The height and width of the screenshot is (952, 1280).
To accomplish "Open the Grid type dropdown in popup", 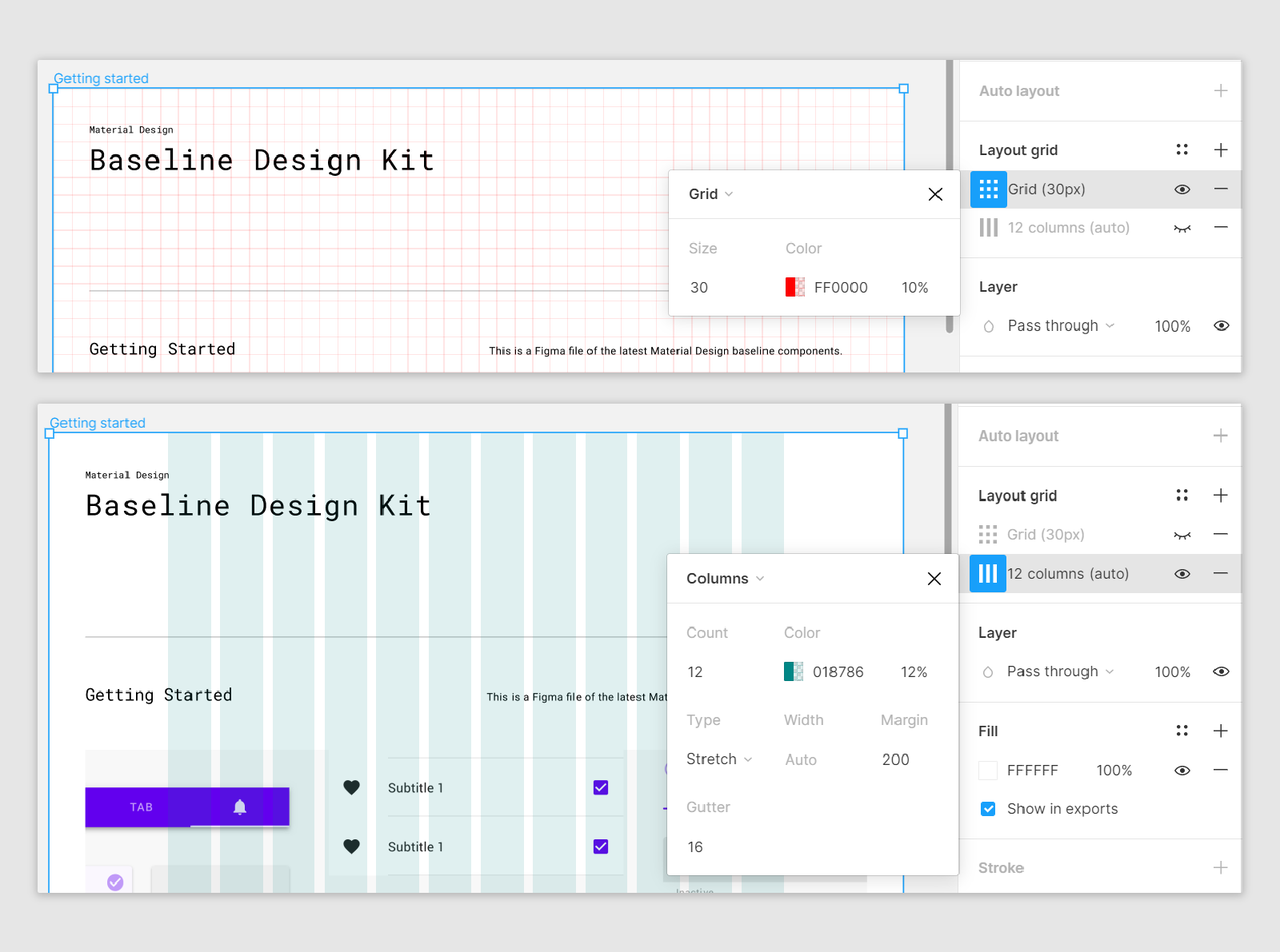I will pos(711,194).
